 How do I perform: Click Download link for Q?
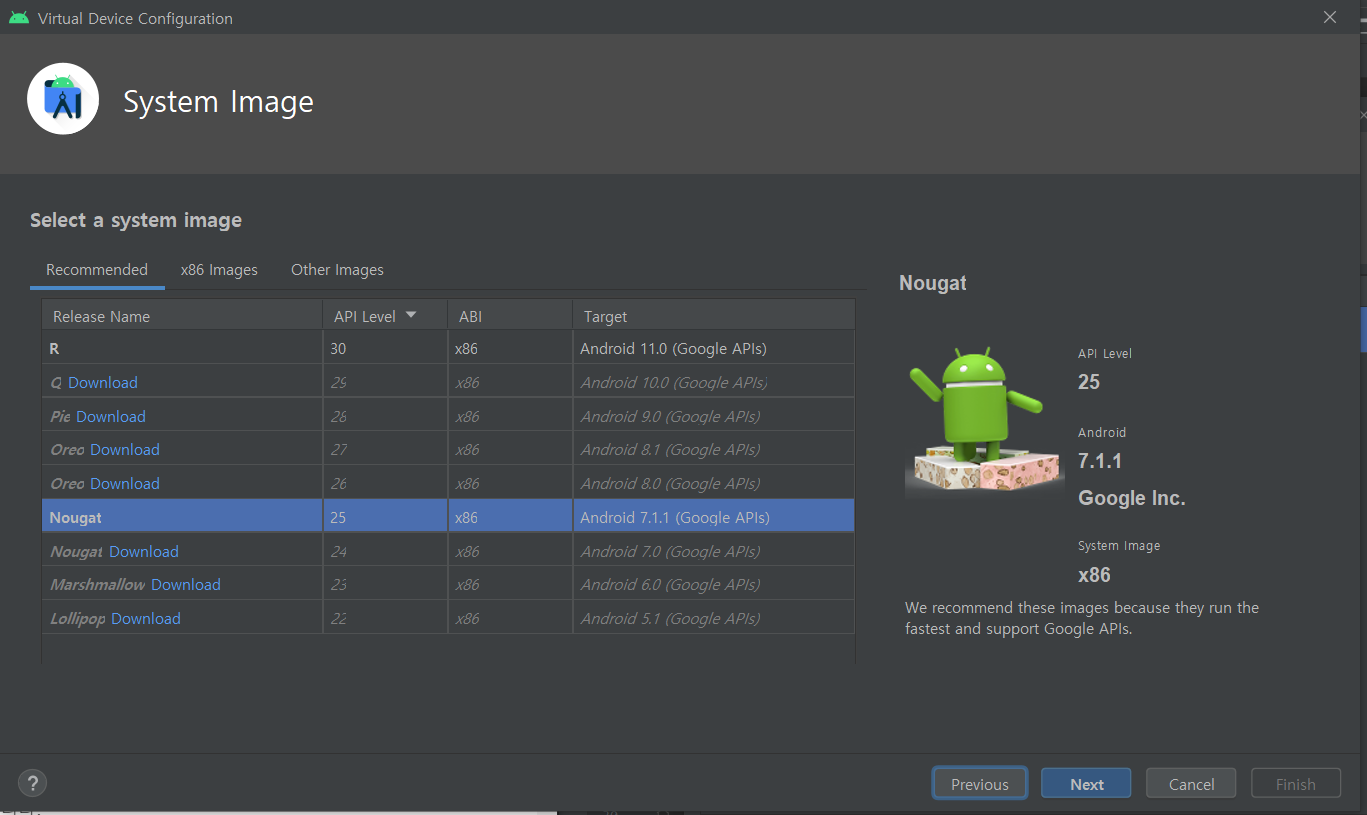(103, 382)
